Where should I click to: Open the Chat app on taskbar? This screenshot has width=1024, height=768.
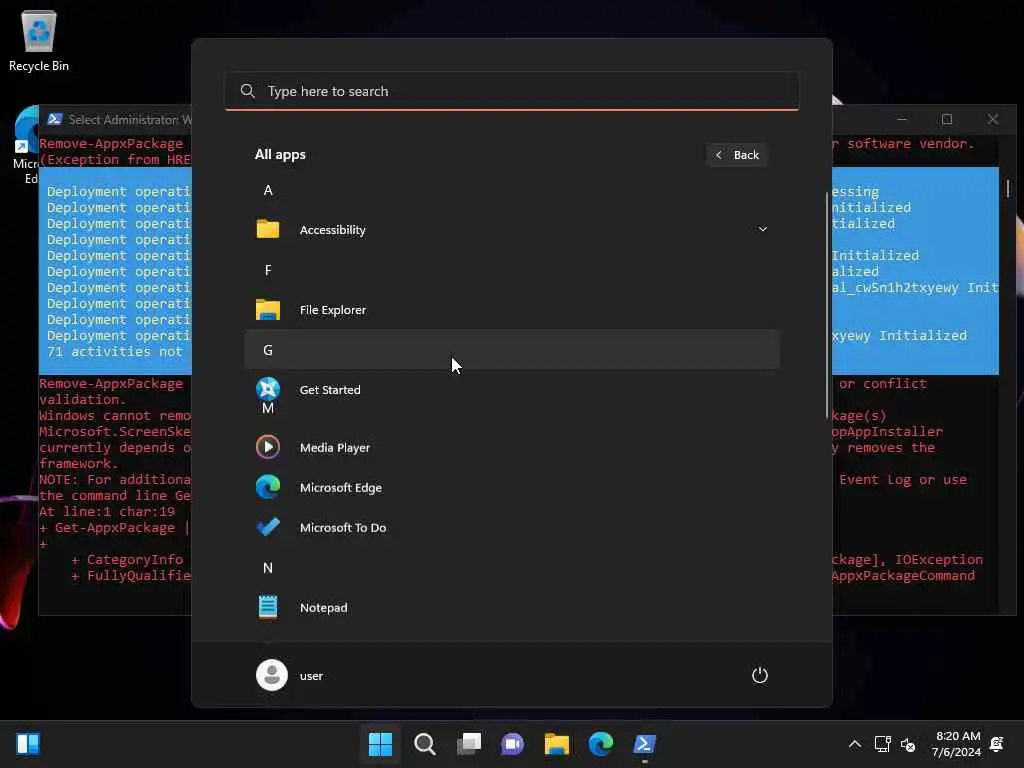pyautogui.click(x=513, y=744)
